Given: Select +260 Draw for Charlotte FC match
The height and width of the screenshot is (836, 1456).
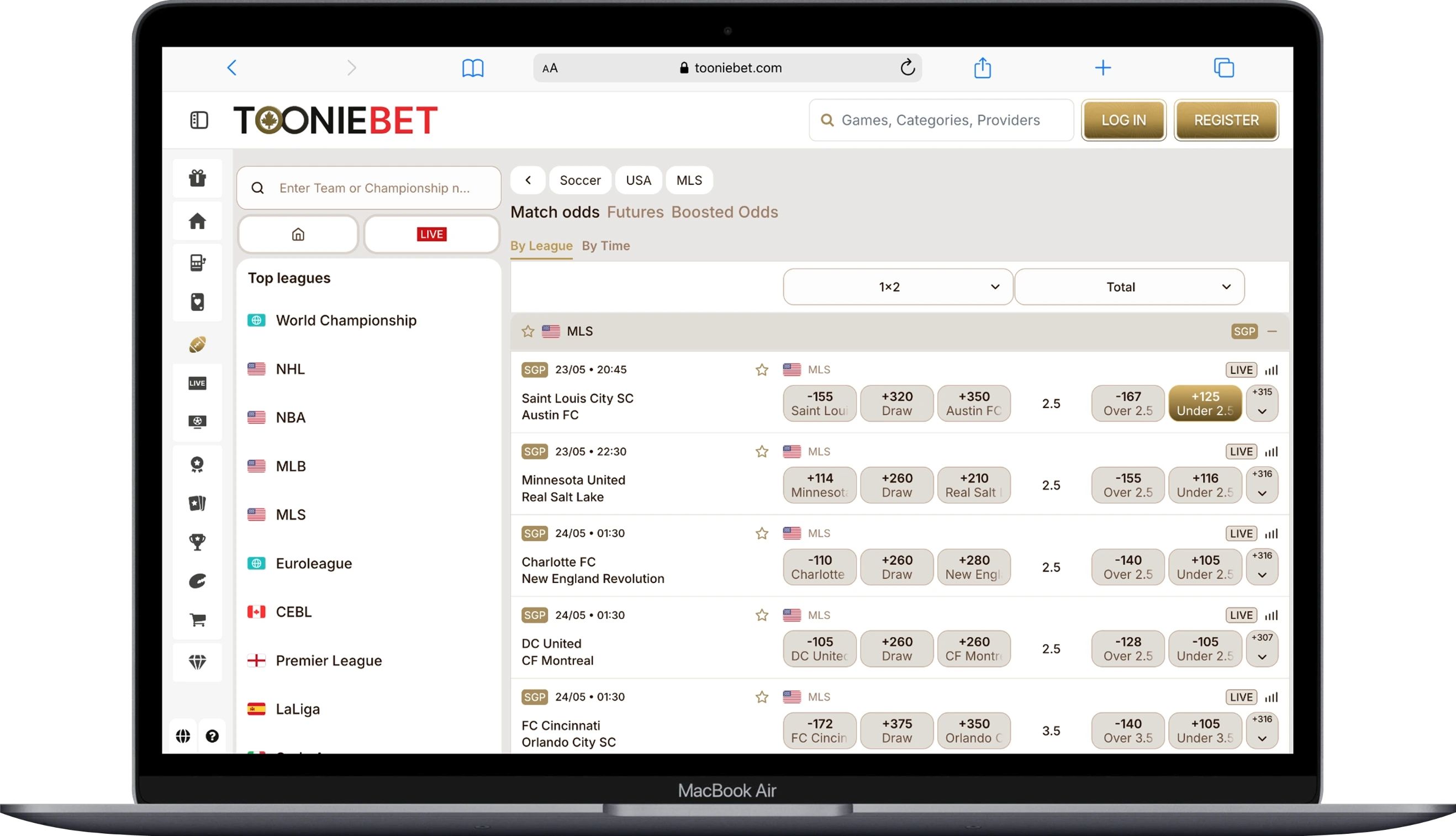Looking at the screenshot, I should click(896, 567).
